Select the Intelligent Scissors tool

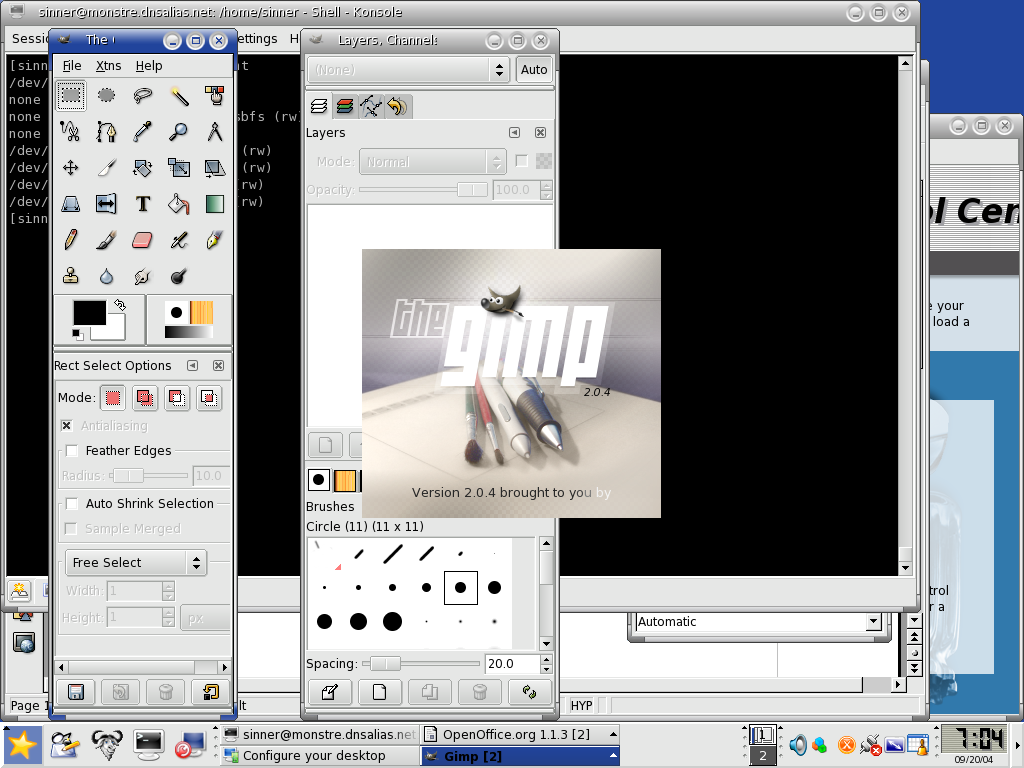[x=71, y=131]
